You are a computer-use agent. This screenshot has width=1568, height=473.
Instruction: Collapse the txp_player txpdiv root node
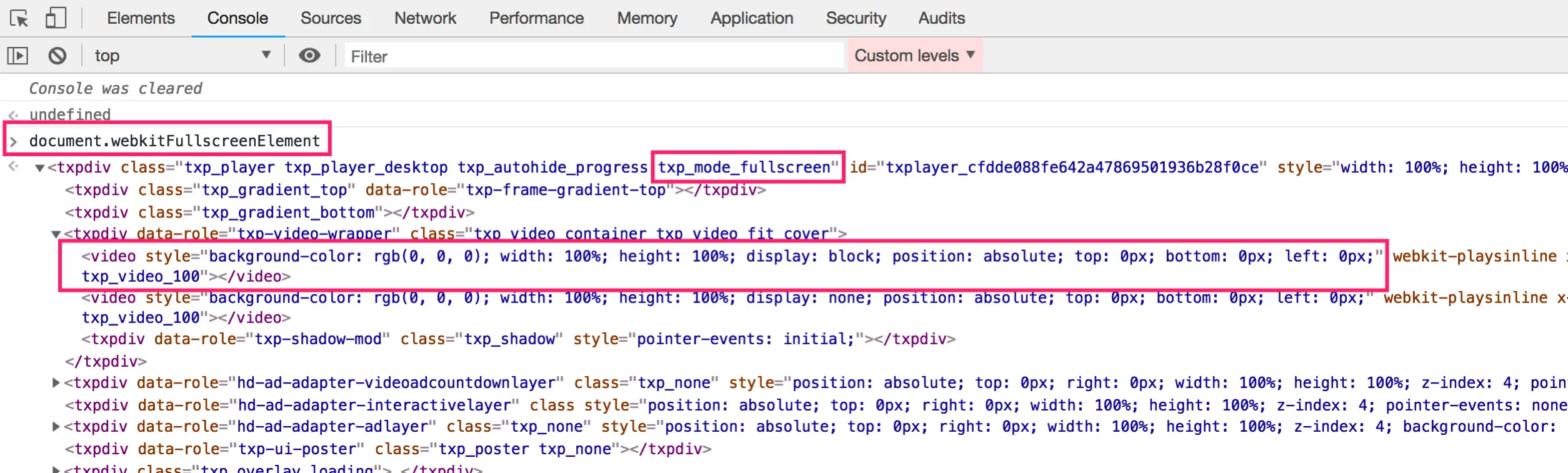(40, 168)
